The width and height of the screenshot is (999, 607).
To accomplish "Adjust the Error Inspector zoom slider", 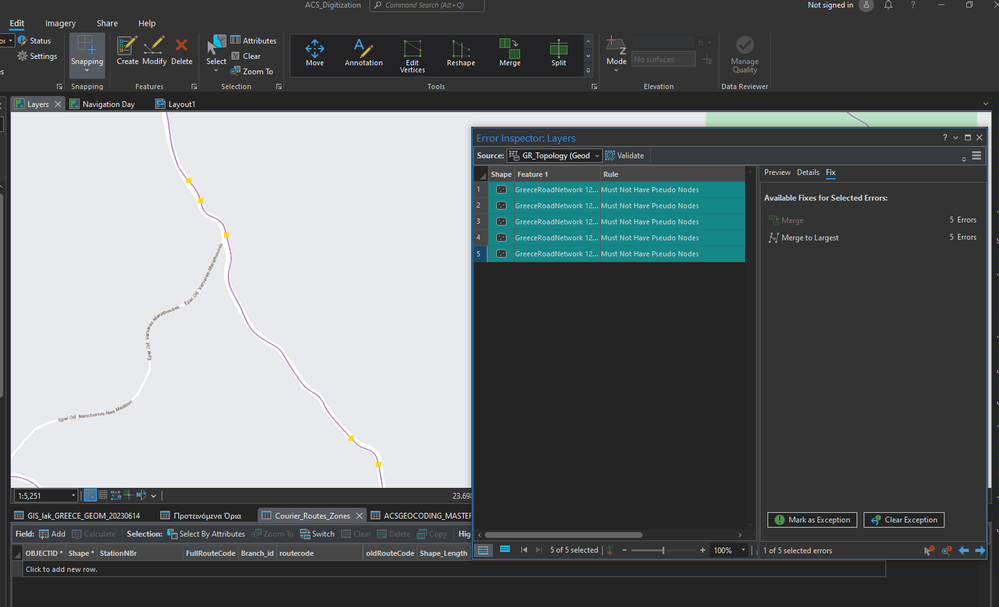I will tap(662, 550).
